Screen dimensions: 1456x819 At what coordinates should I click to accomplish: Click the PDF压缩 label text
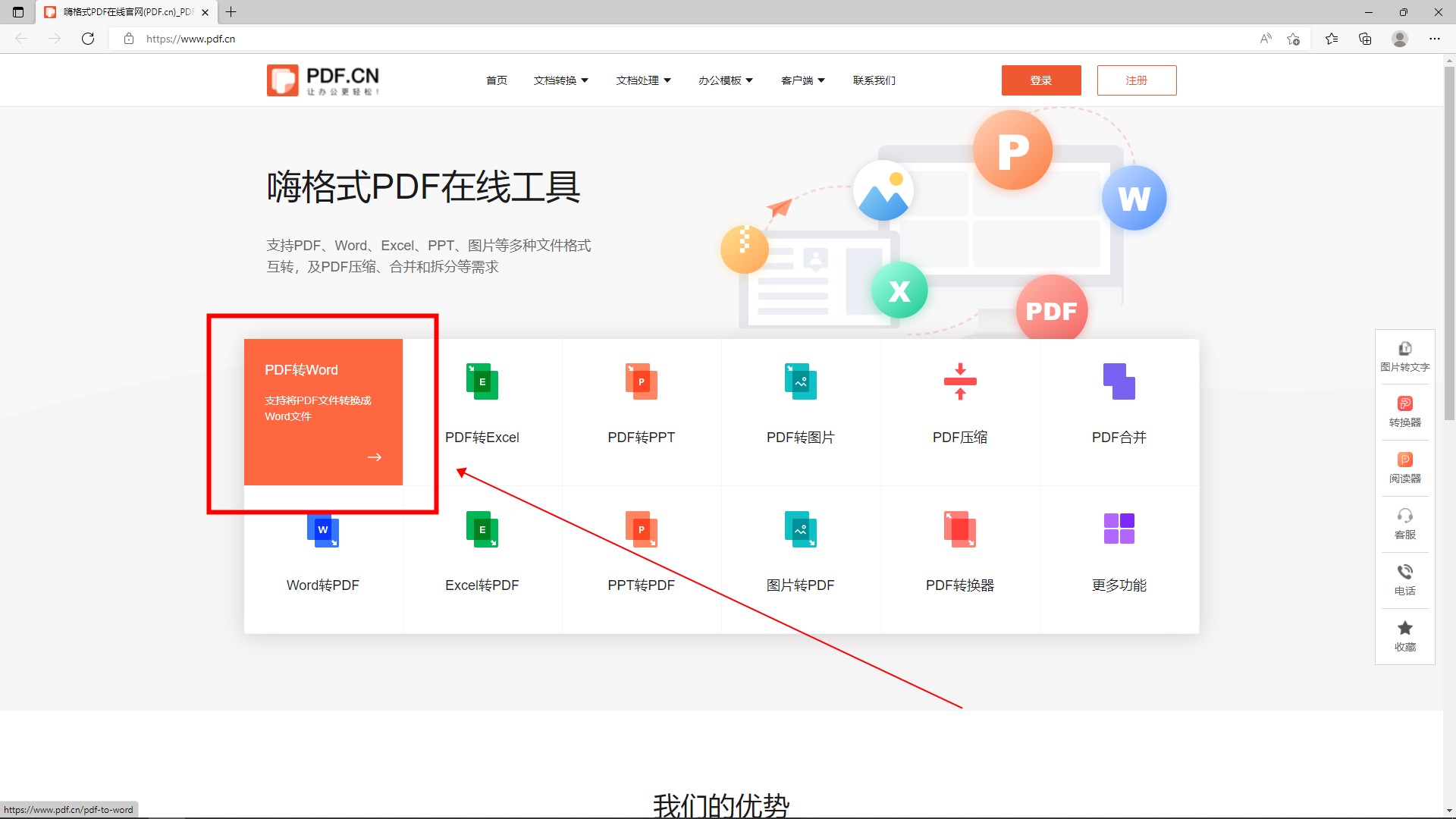pos(960,438)
